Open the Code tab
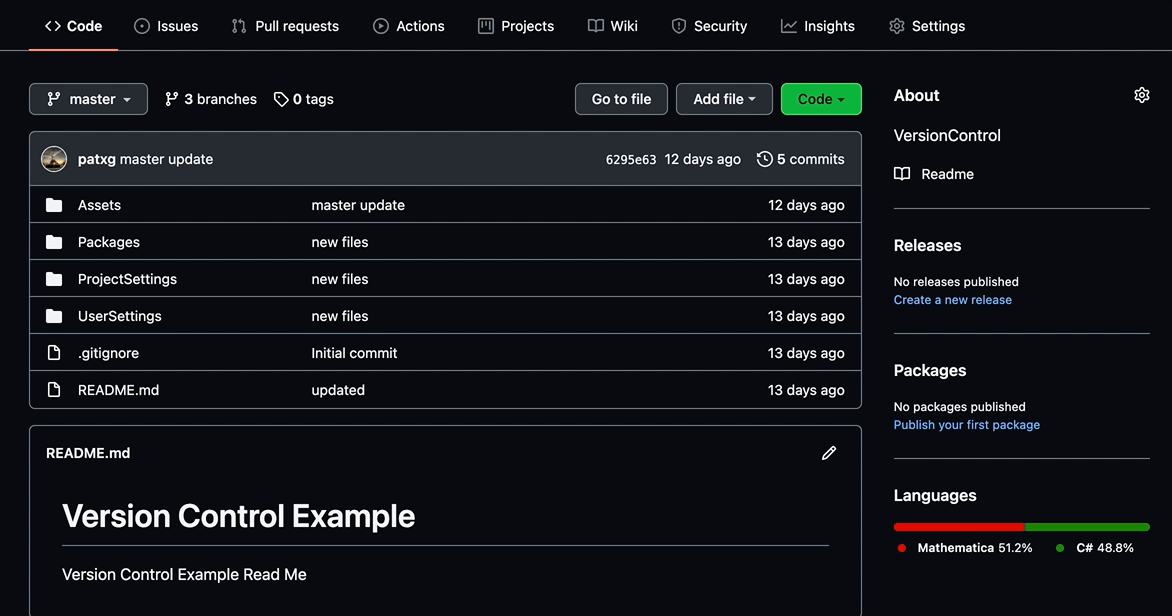1172x616 pixels. click(73, 26)
